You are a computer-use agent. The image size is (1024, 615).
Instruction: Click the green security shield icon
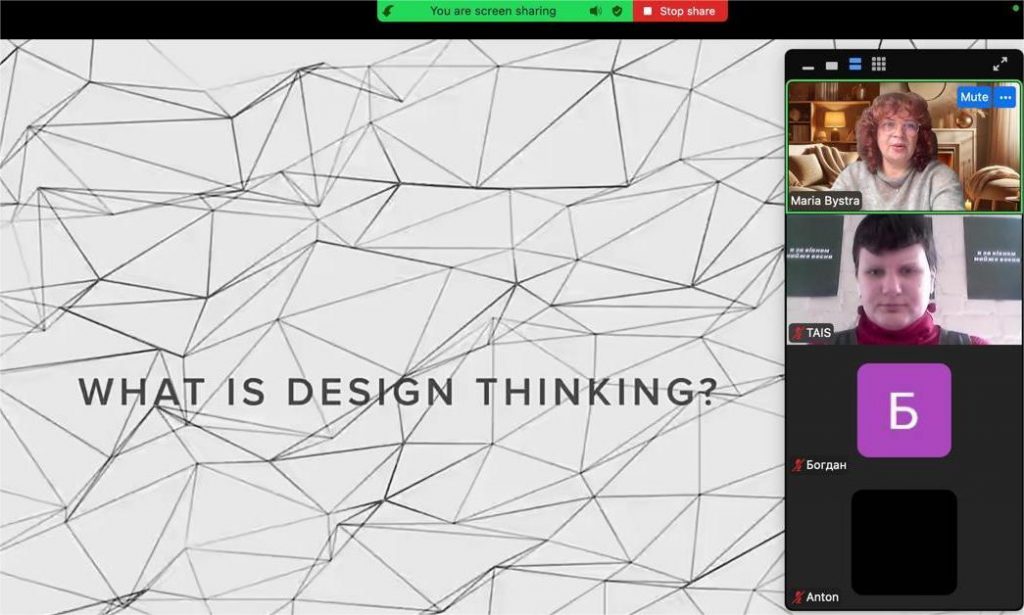(617, 11)
